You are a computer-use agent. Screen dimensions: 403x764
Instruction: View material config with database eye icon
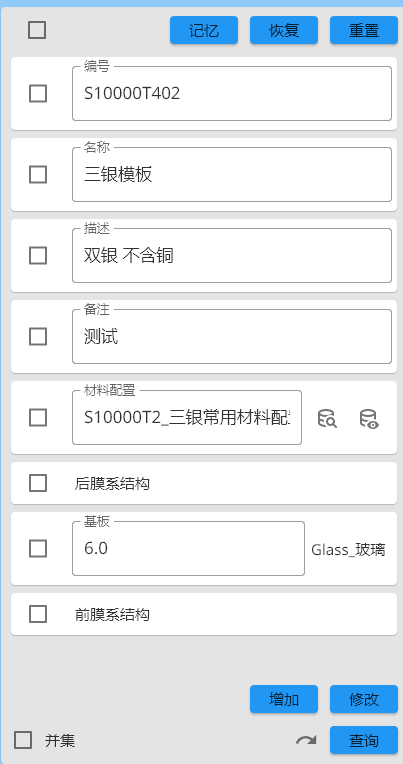click(x=369, y=418)
